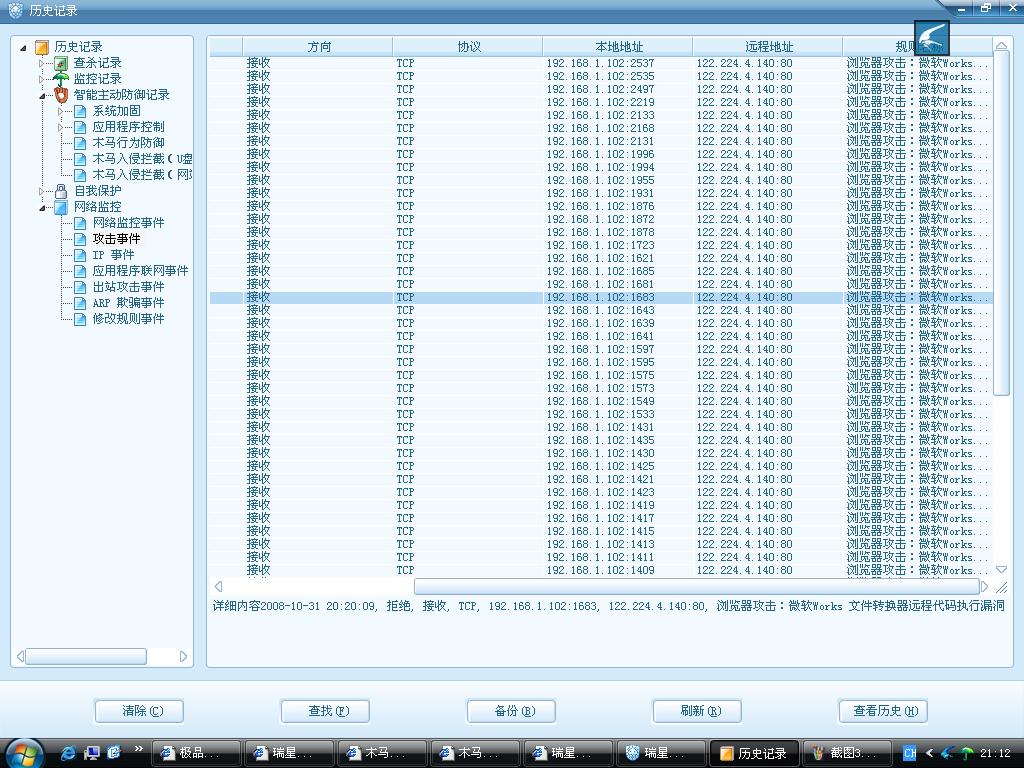Sort by the 协议 column header
This screenshot has height=768, width=1024.
tap(468, 46)
